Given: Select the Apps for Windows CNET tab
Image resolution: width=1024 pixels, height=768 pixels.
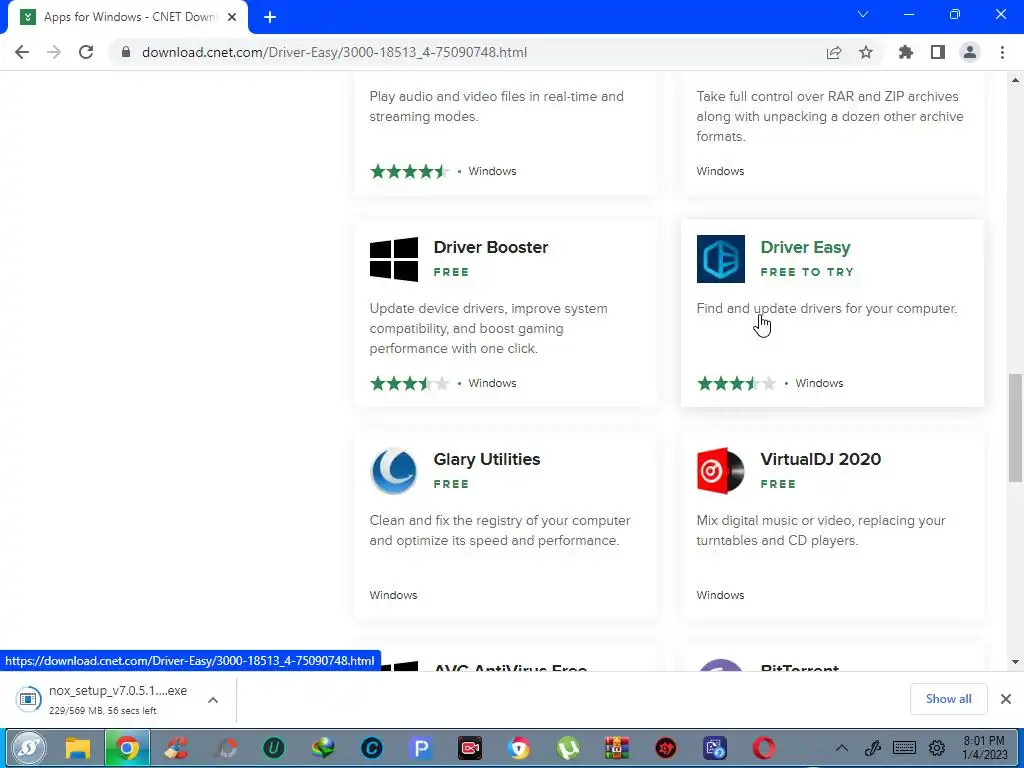Looking at the screenshot, I should (x=127, y=17).
